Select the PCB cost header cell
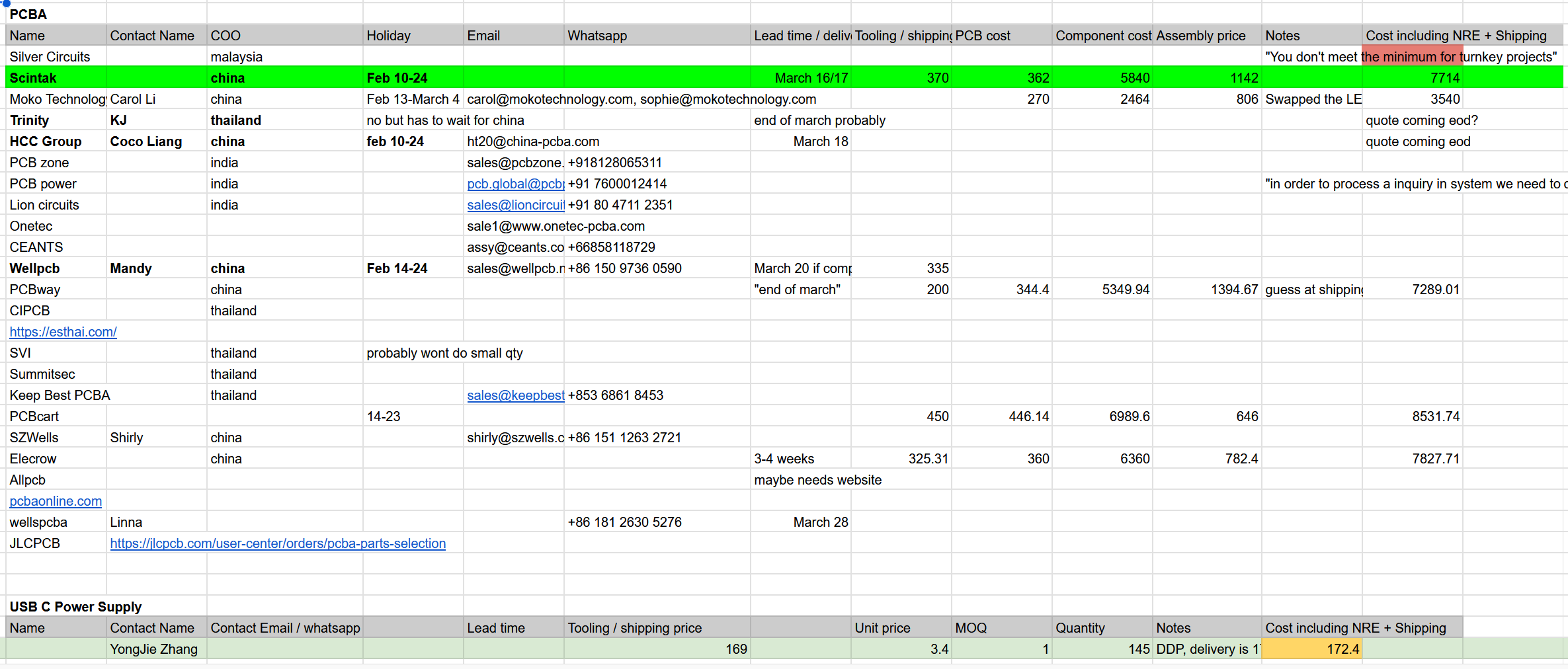 click(x=1002, y=36)
